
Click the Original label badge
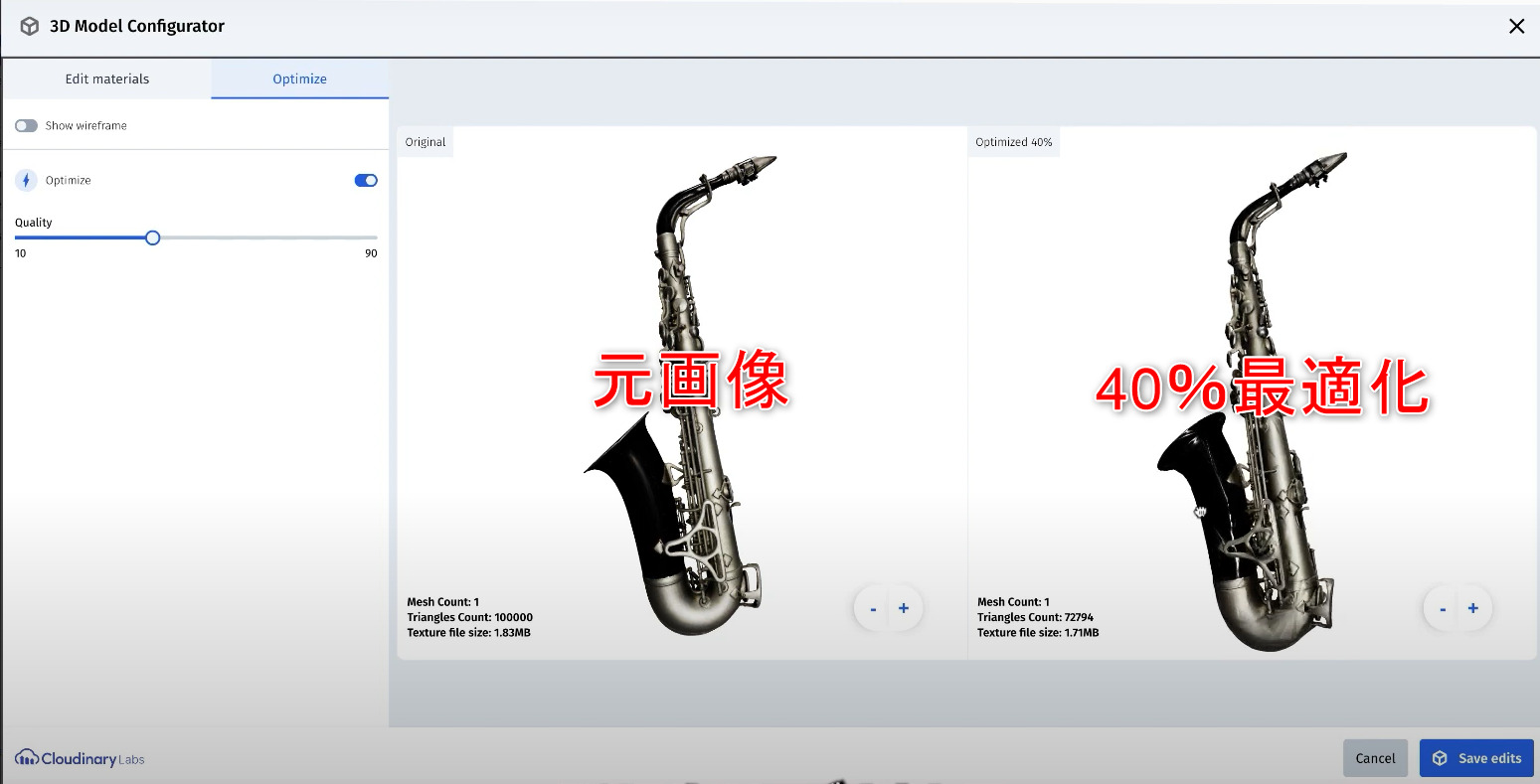425,141
